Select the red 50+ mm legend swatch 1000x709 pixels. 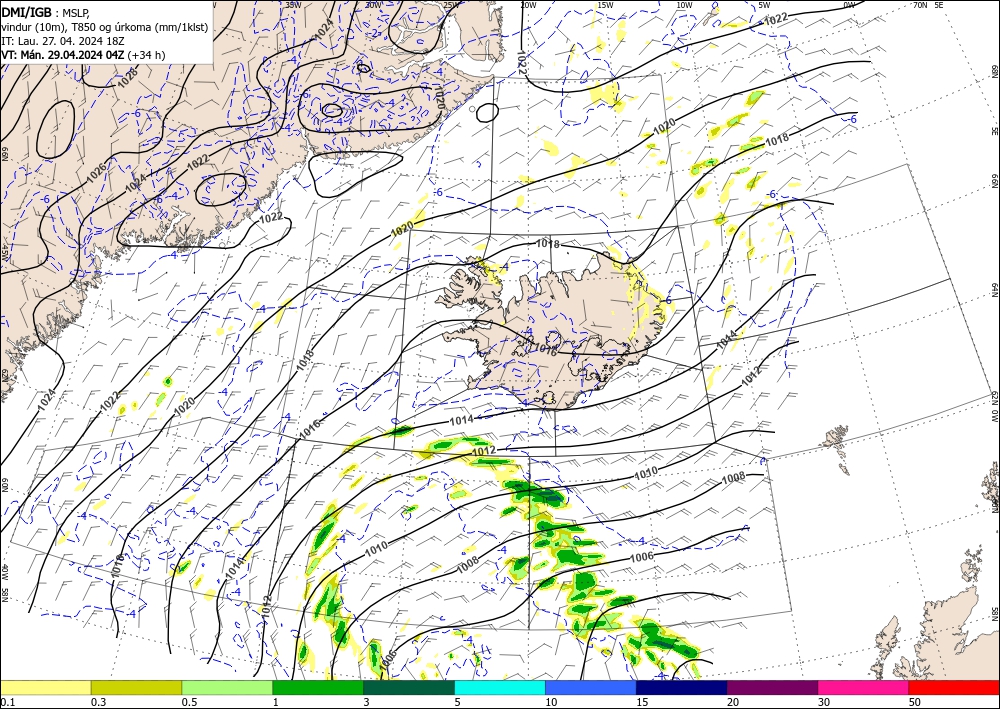point(954,687)
